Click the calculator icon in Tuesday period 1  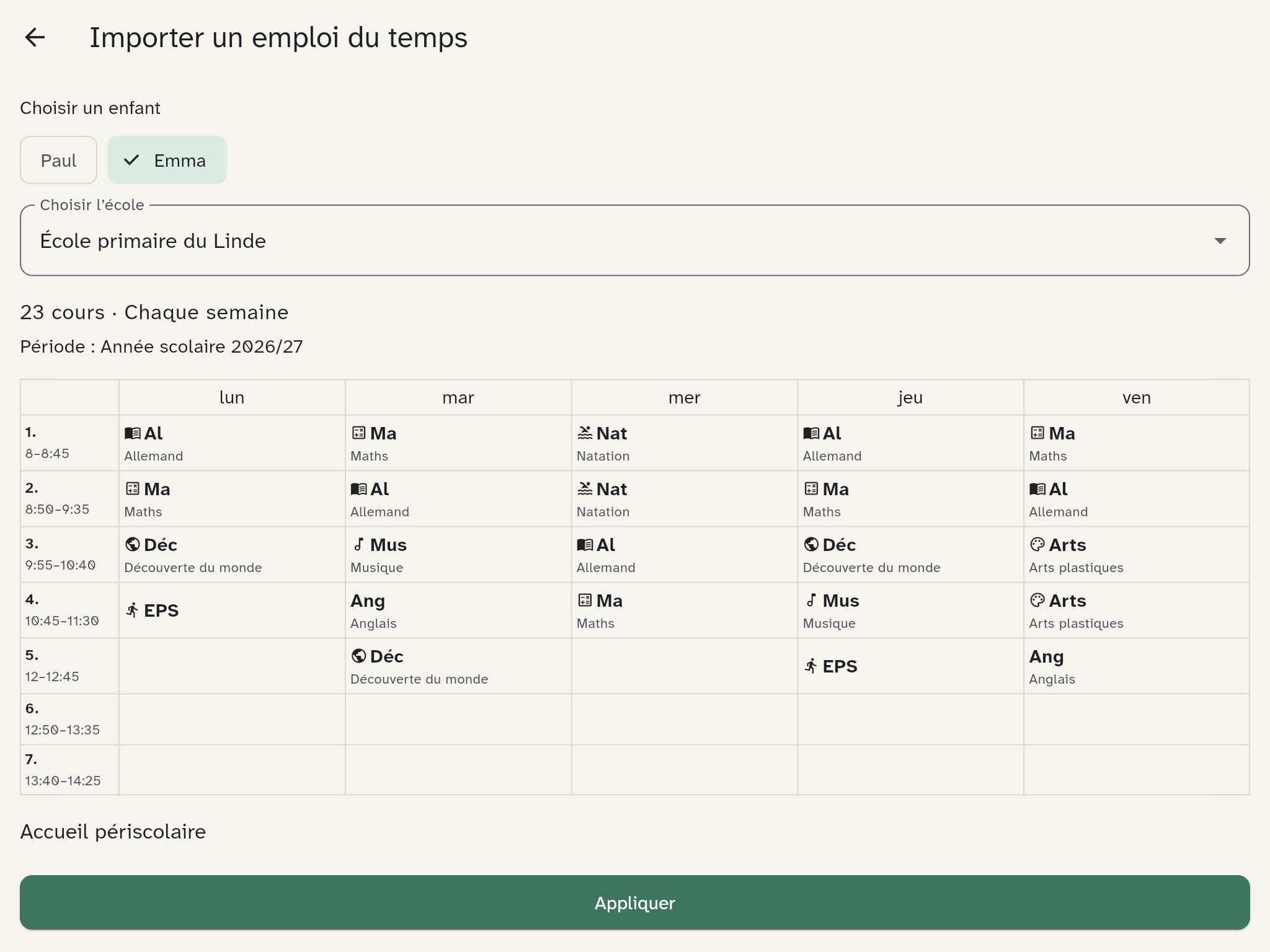pos(358,433)
